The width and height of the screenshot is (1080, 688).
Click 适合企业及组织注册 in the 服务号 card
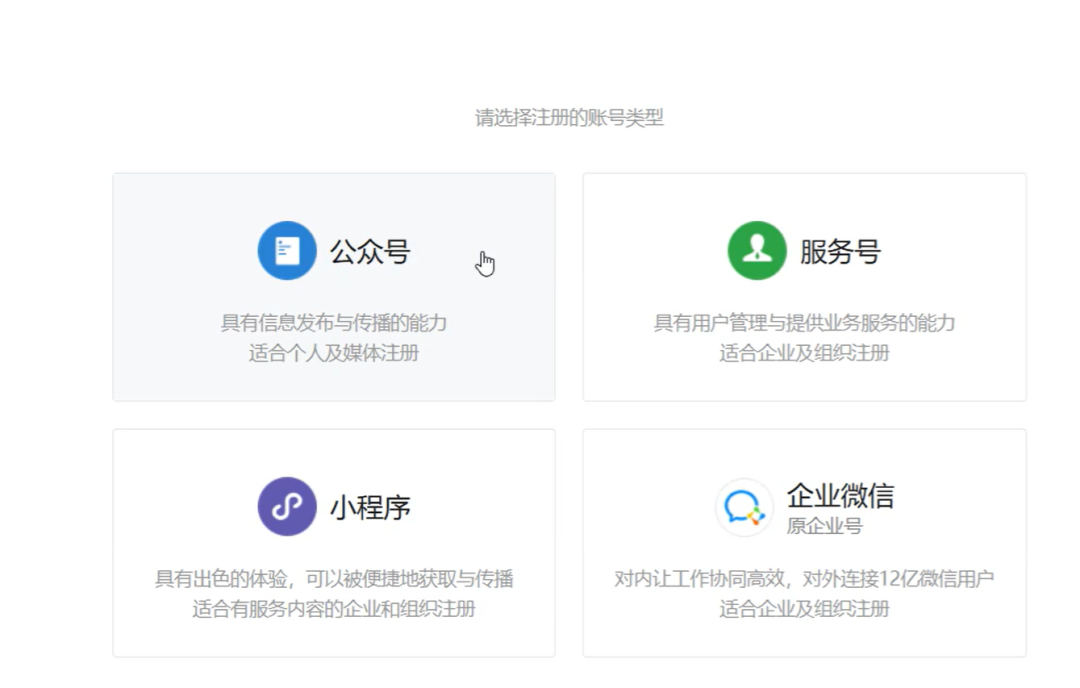[x=804, y=353]
